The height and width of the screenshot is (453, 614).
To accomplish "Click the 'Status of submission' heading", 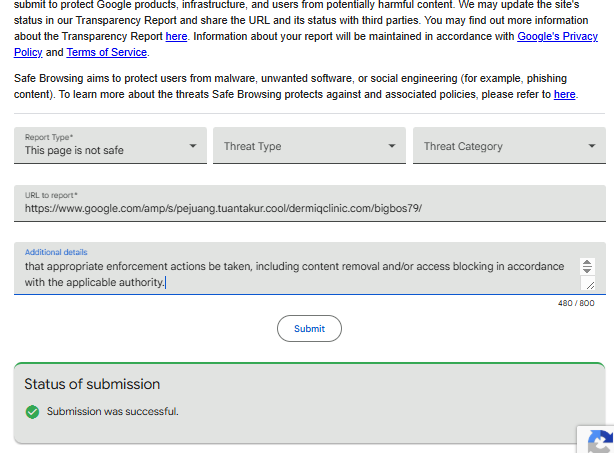I will point(92,384).
